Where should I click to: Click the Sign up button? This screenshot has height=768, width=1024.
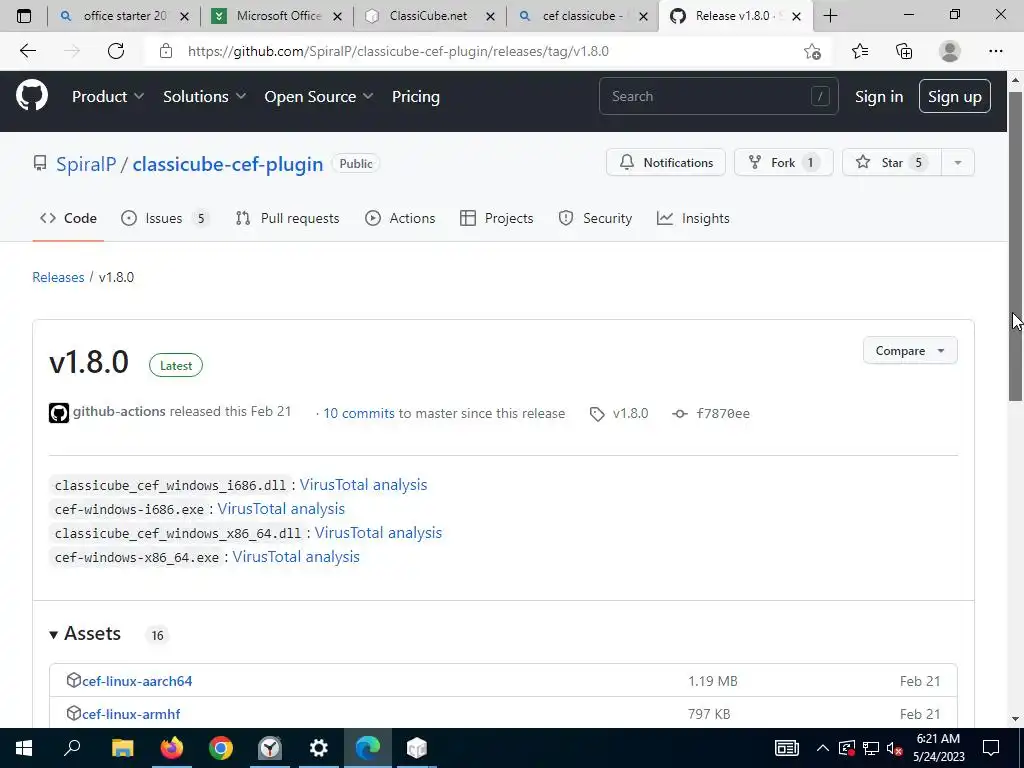click(955, 96)
